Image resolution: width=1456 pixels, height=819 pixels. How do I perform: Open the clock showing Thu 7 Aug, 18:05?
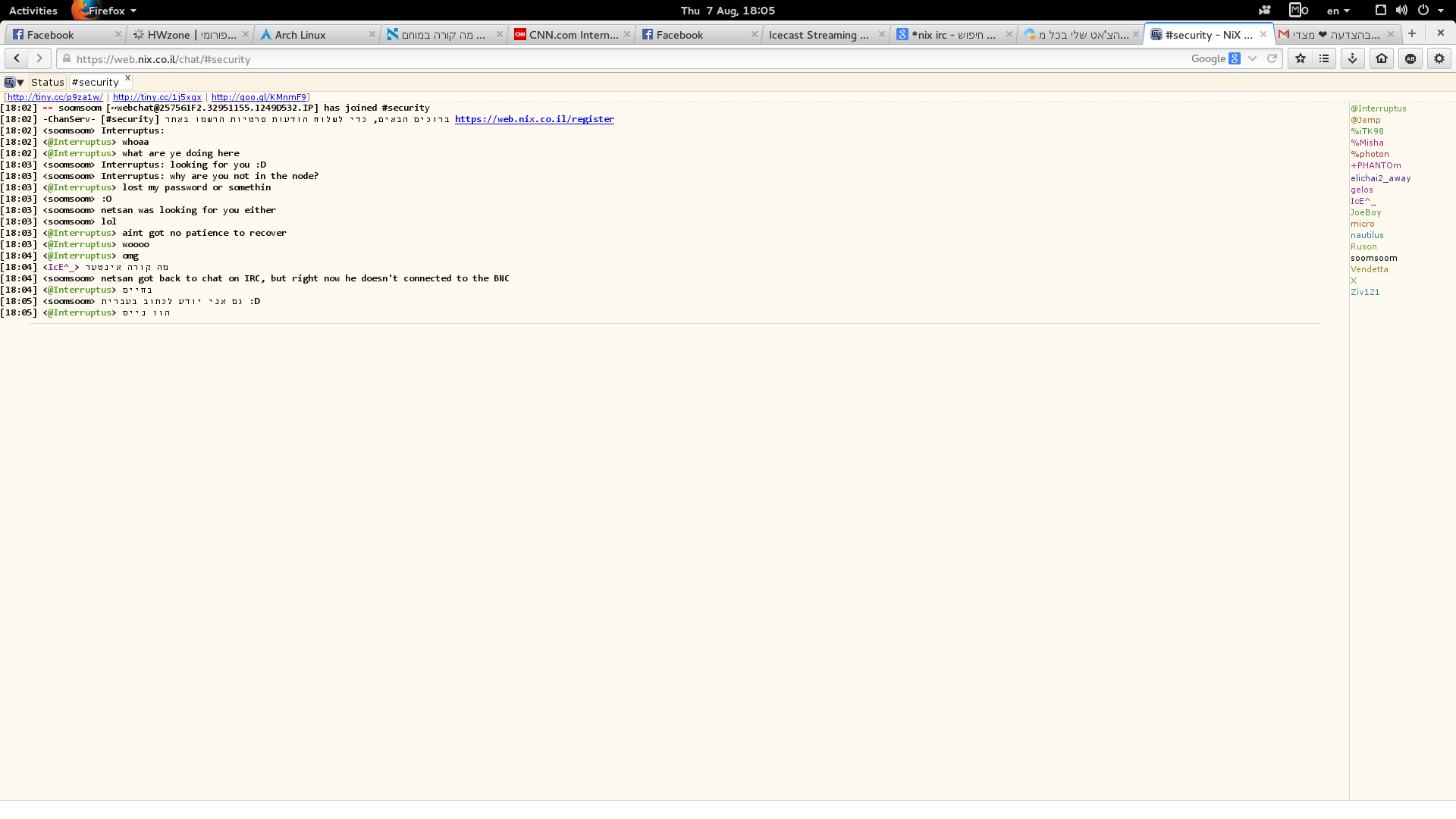click(728, 11)
